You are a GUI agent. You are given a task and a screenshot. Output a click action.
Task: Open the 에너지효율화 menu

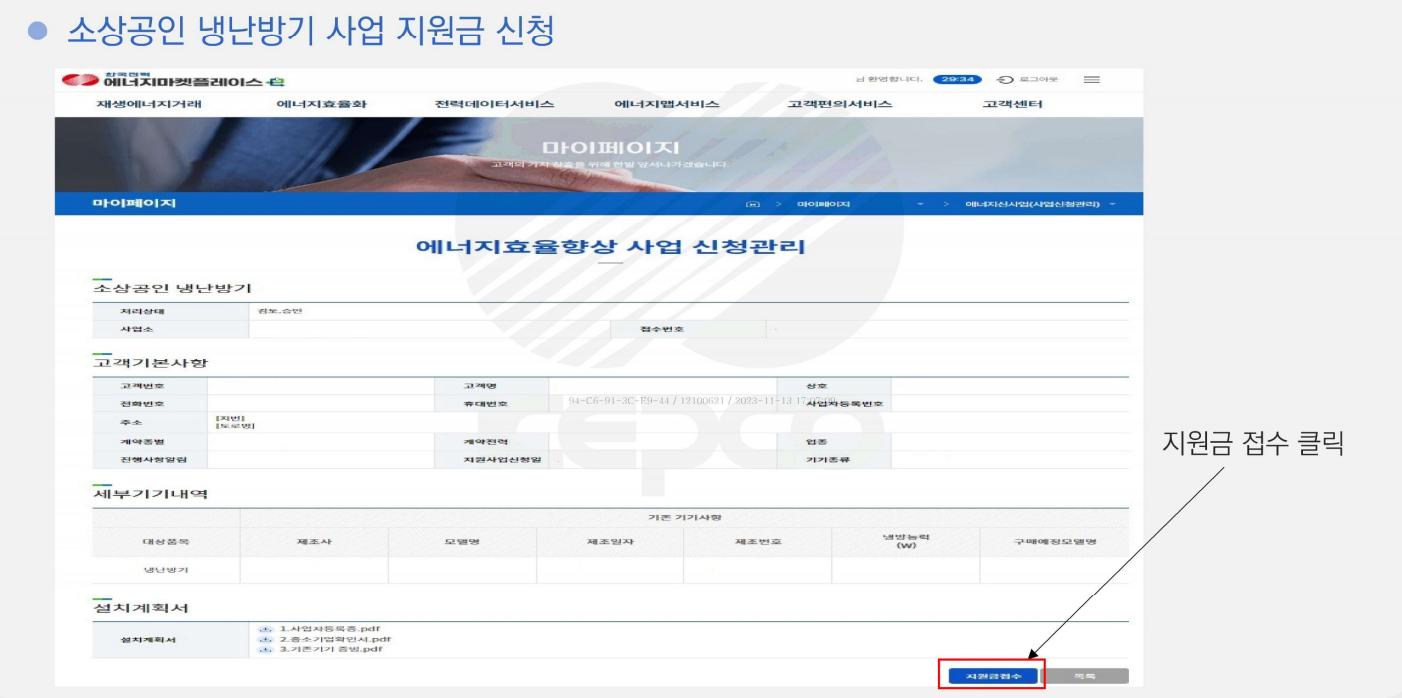point(321,104)
